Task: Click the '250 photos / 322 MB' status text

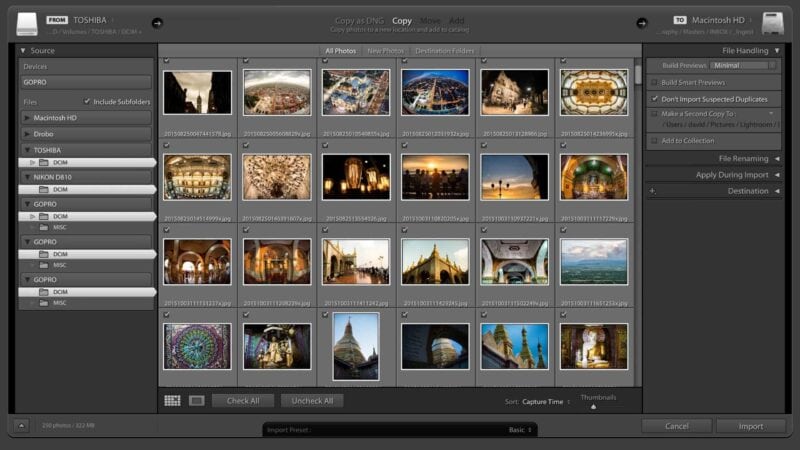Action: tap(68, 425)
